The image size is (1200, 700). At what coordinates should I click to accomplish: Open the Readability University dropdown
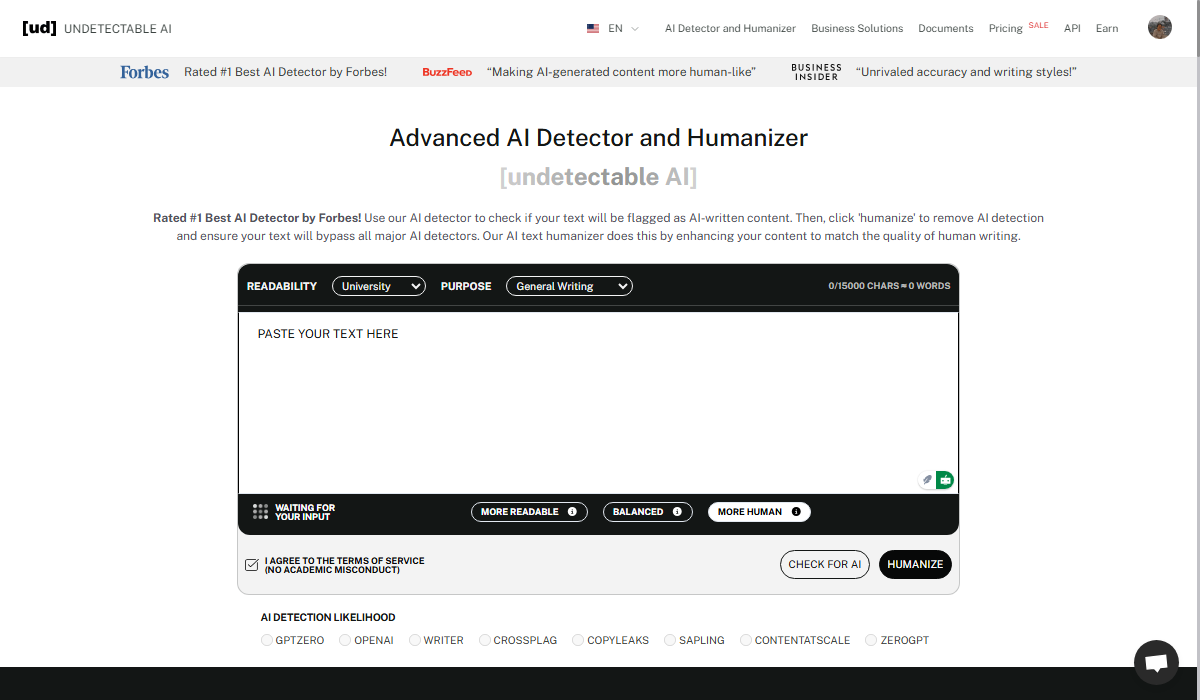(x=378, y=286)
